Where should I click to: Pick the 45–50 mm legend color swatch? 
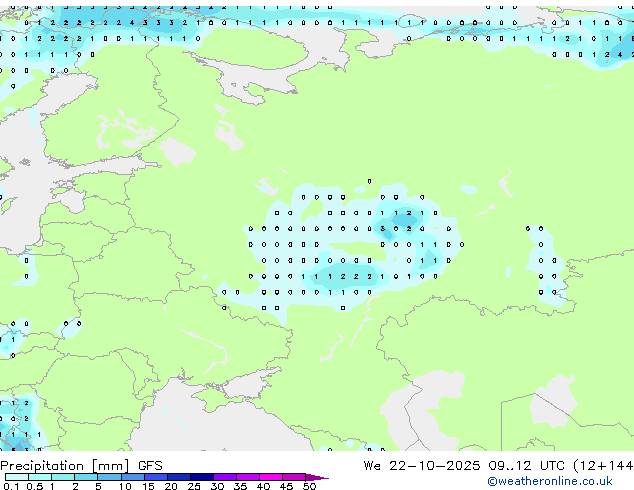(x=294, y=477)
